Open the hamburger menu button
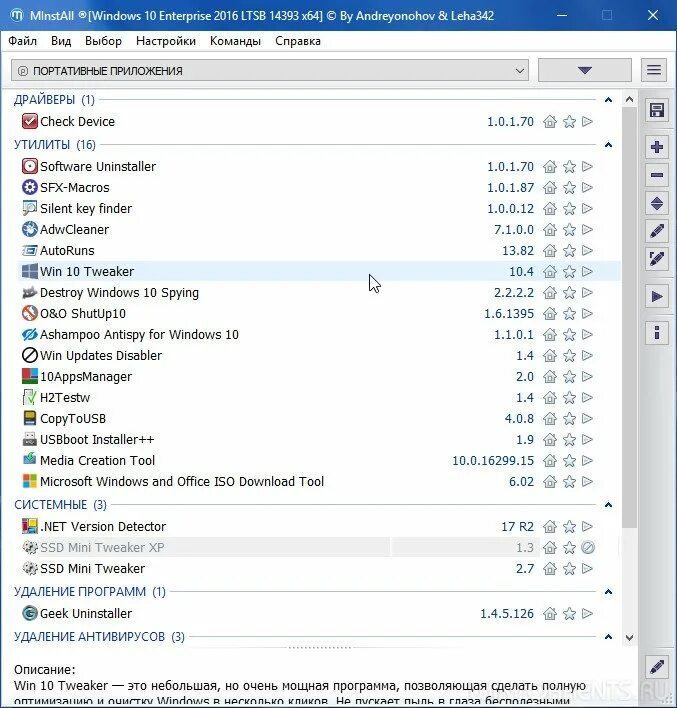This screenshot has width=677, height=708. click(654, 70)
